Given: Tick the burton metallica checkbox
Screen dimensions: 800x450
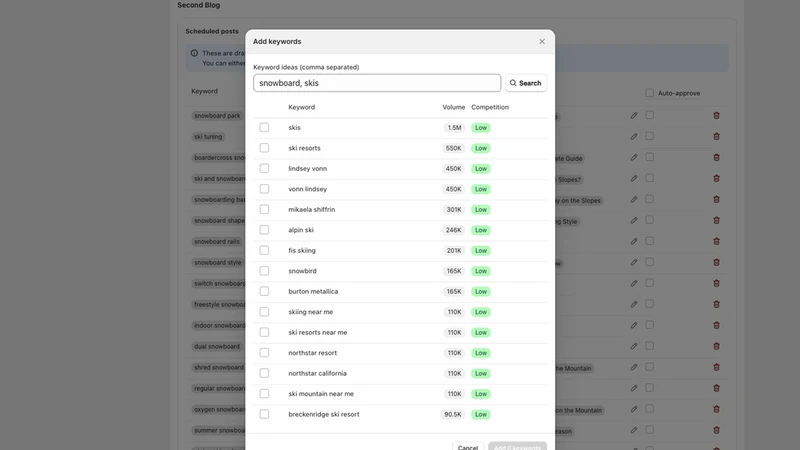Looking at the screenshot, I should pyautogui.click(x=264, y=291).
